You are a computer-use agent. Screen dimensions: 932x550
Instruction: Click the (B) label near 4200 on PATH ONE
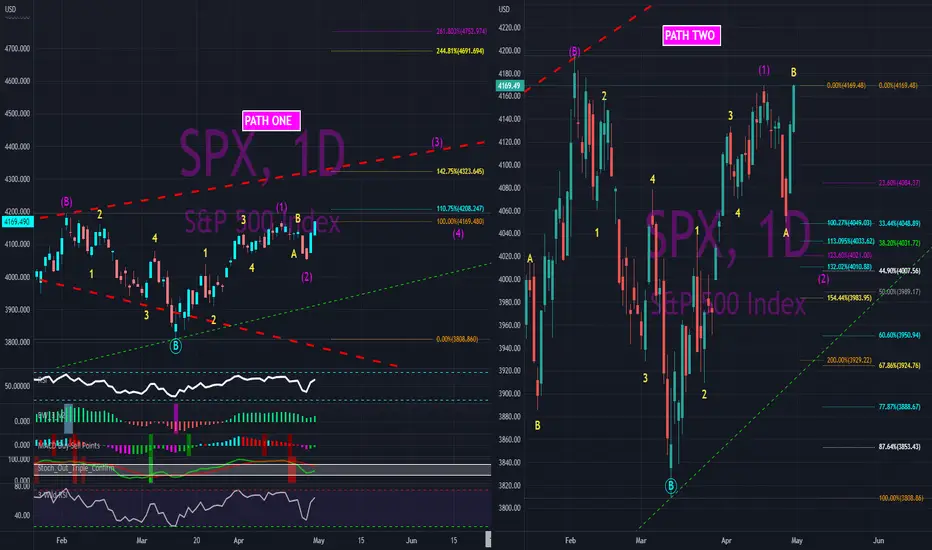[66, 202]
